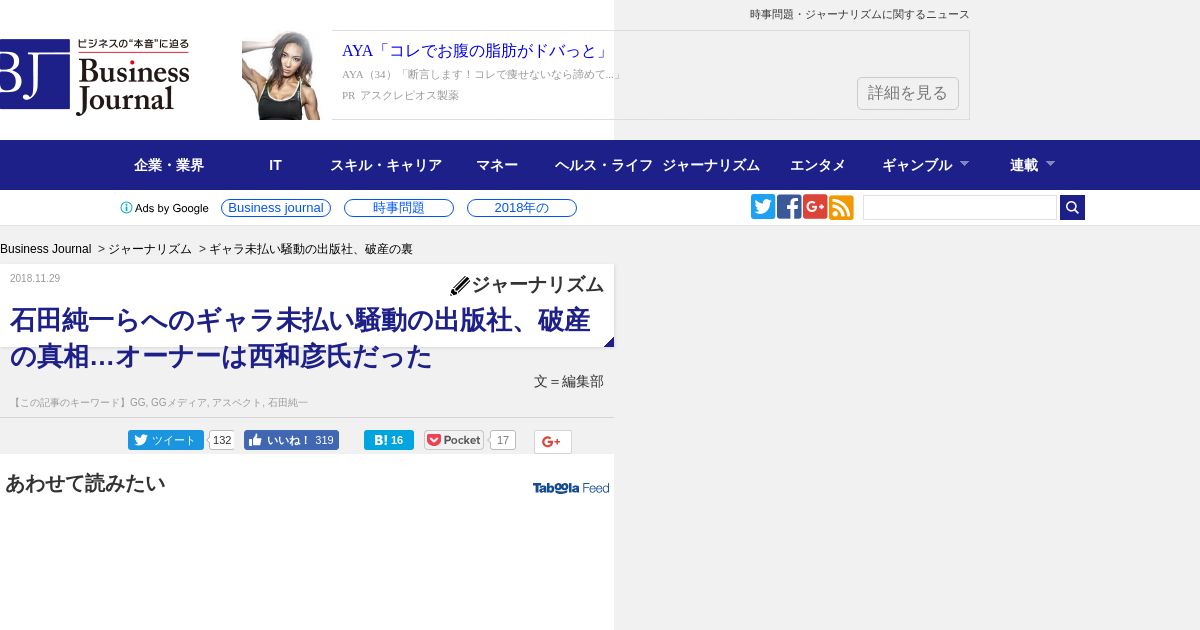The width and height of the screenshot is (1200, 630).
Task: Open the AYA ad headline link
Action: [475, 51]
